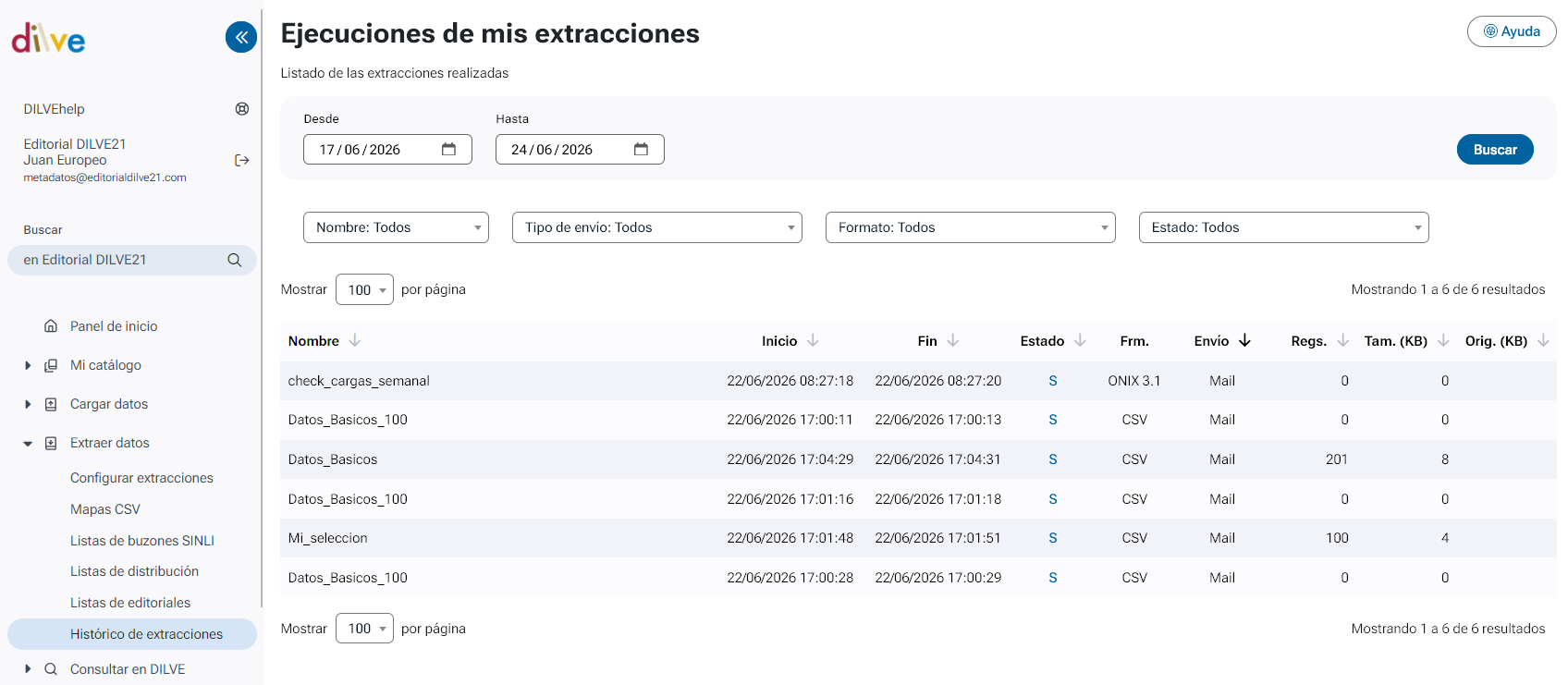Click the Panel de inicio home icon
Image resolution: width=1568 pixels, height=685 pixels.
(51, 326)
